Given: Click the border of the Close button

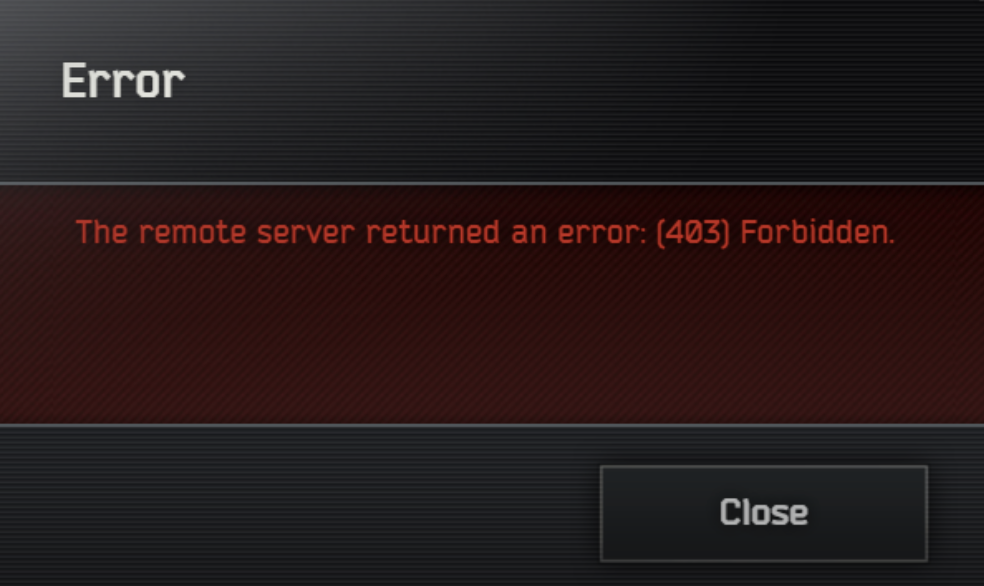Looking at the screenshot, I should tap(764, 467).
